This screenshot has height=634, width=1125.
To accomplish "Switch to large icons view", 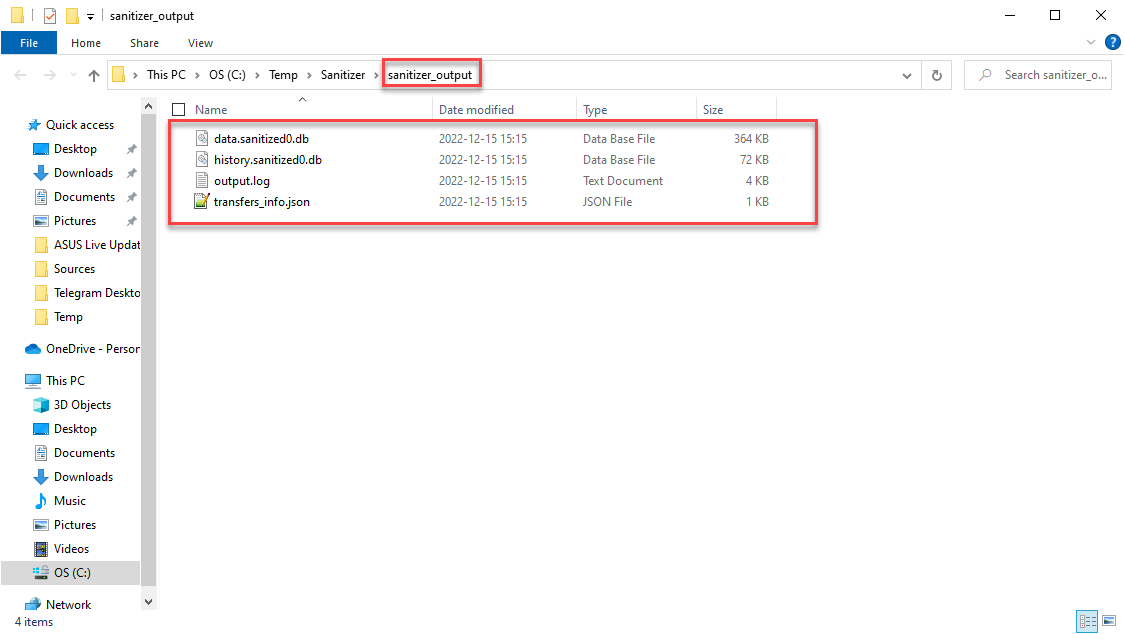I will coord(1109,622).
